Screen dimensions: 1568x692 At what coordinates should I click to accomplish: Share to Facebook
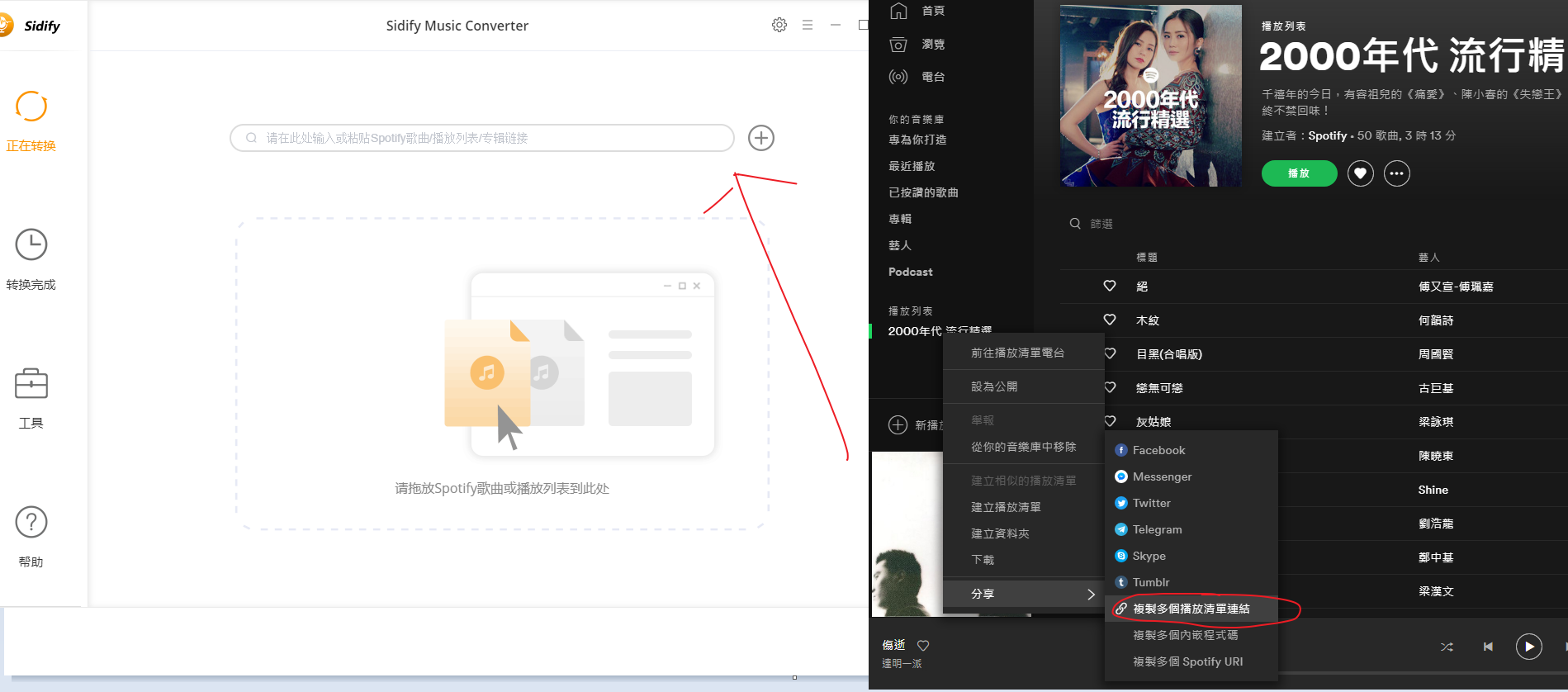tap(1191, 450)
